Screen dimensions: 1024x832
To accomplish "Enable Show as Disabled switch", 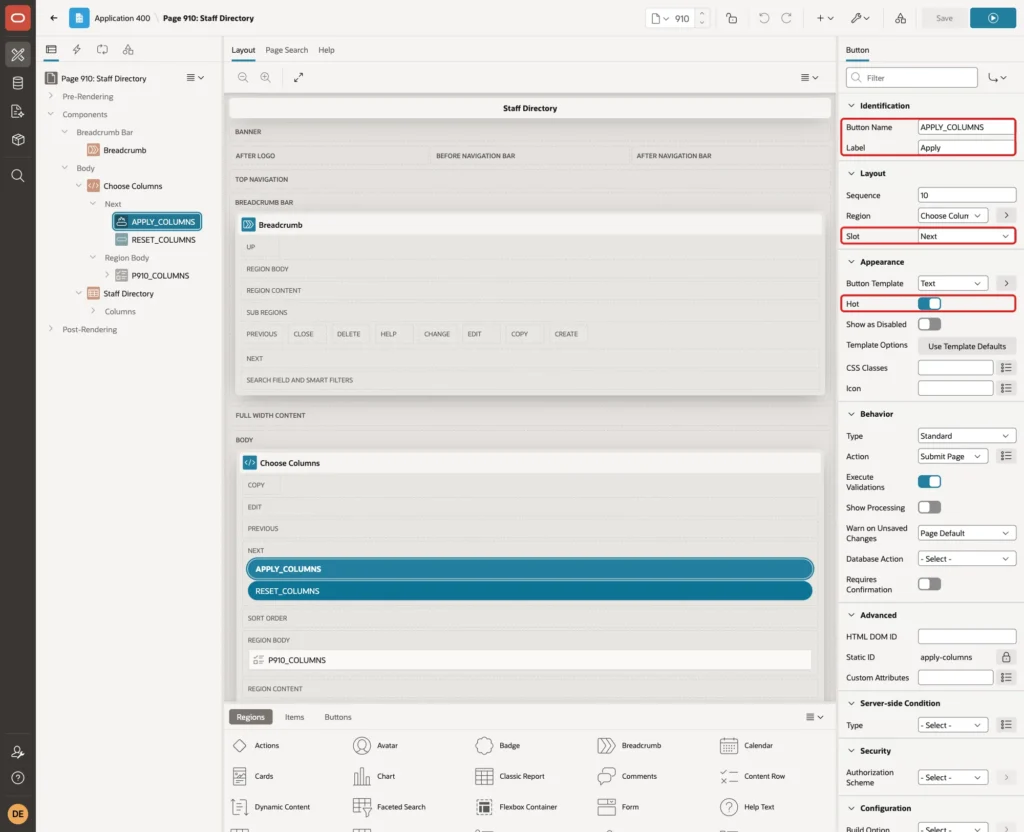I will (929, 324).
